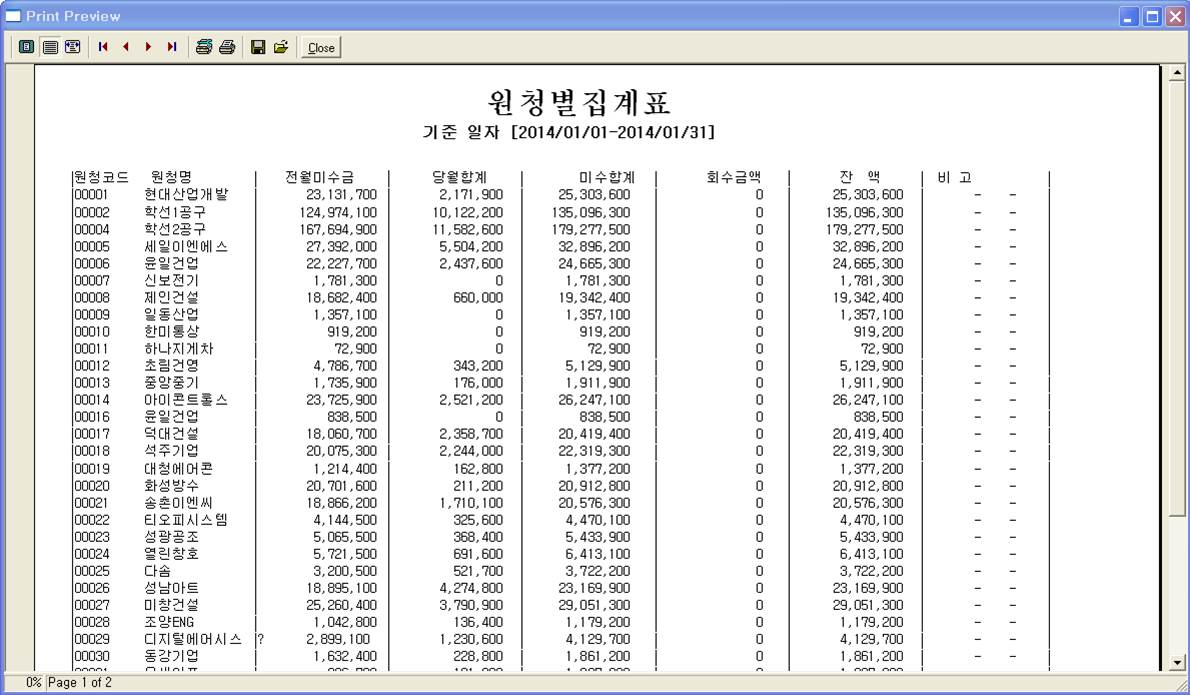Image resolution: width=1190 pixels, height=695 pixels.
Task: Click company name 신보전기
Action: [172, 281]
